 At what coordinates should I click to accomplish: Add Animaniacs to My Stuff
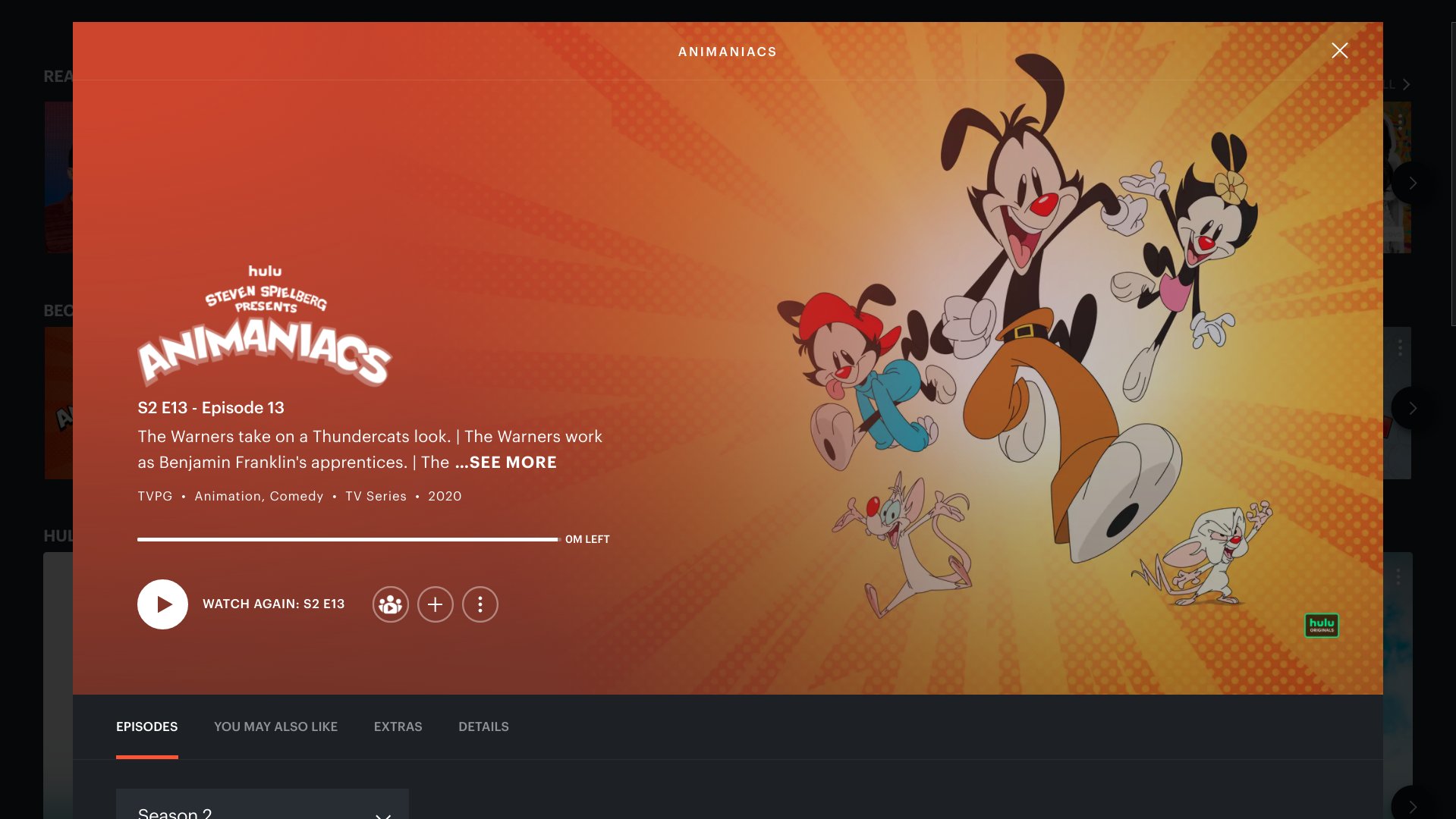tap(435, 604)
